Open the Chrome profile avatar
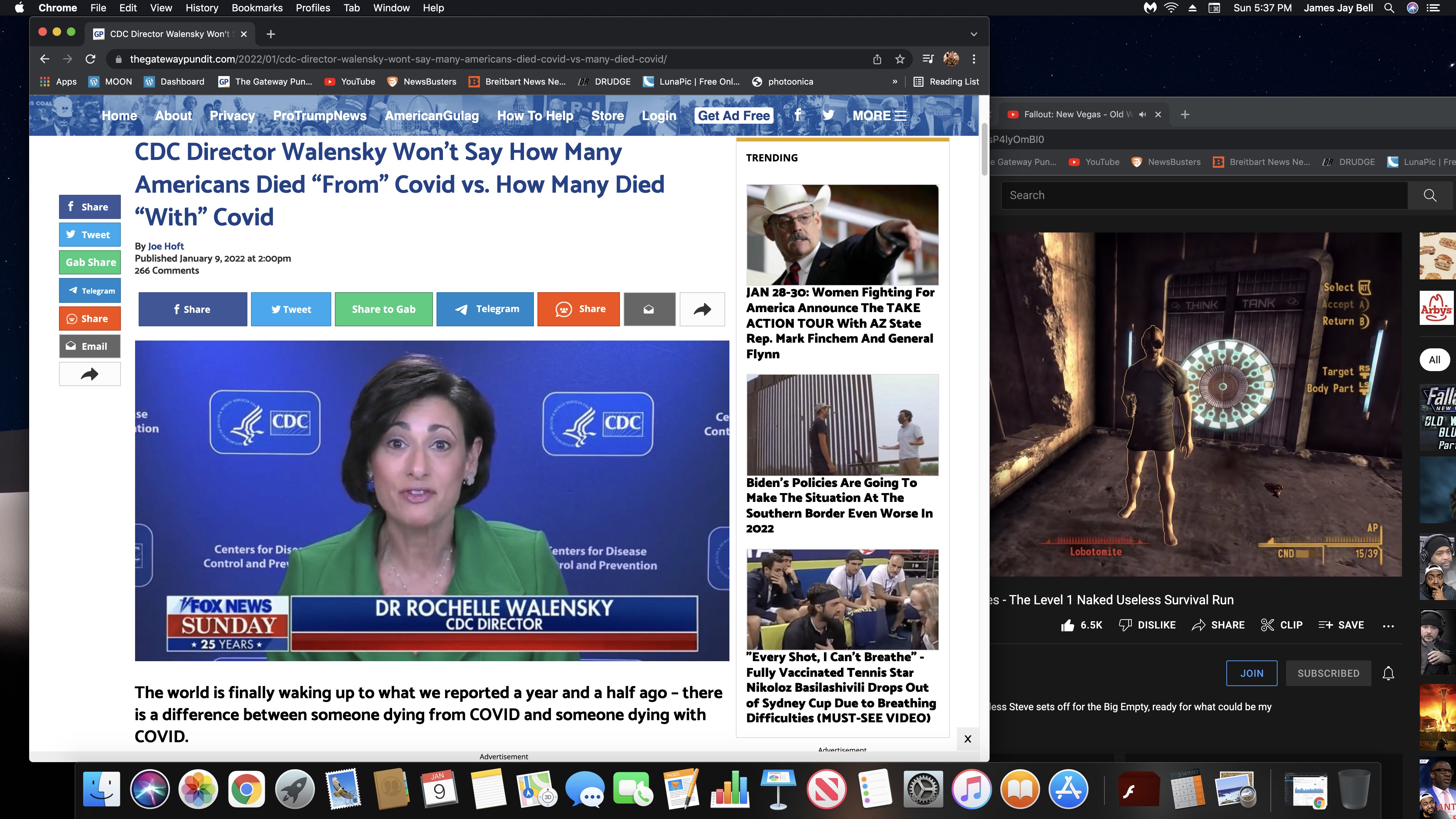 pos(951,59)
